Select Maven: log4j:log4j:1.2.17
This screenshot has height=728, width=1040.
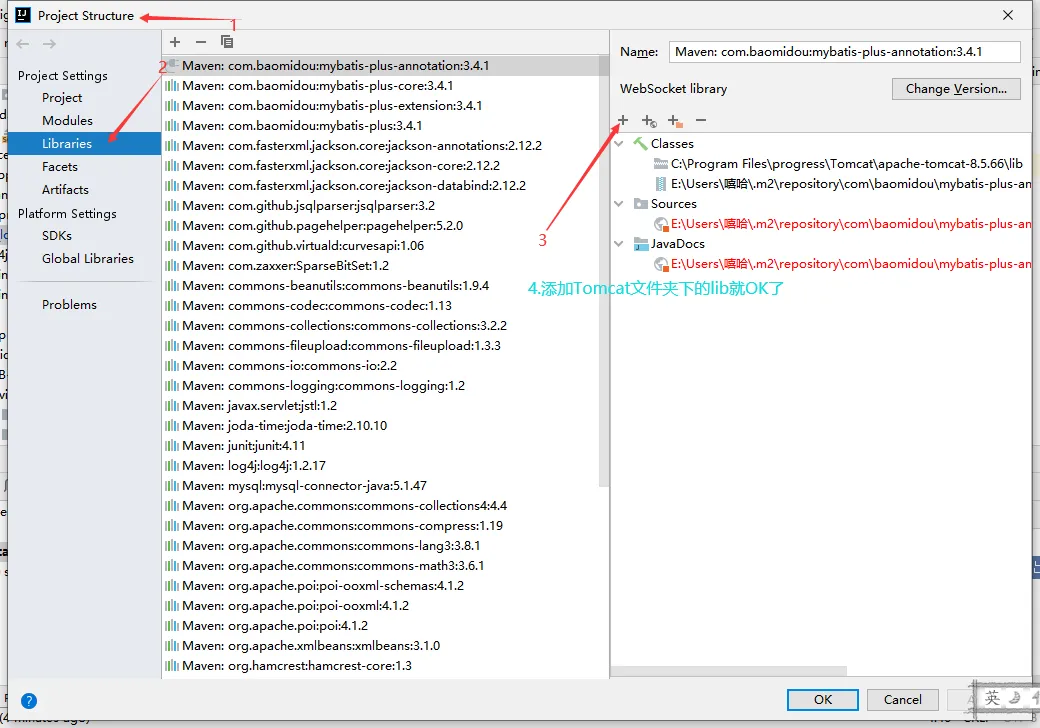pyautogui.click(x=383, y=465)
